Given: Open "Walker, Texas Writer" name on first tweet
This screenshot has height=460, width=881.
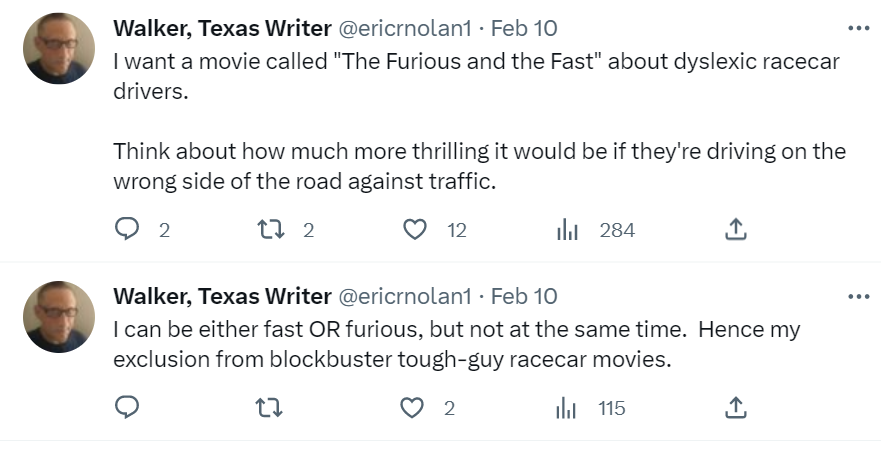Looking at the screenshot, I should (222, 28).
